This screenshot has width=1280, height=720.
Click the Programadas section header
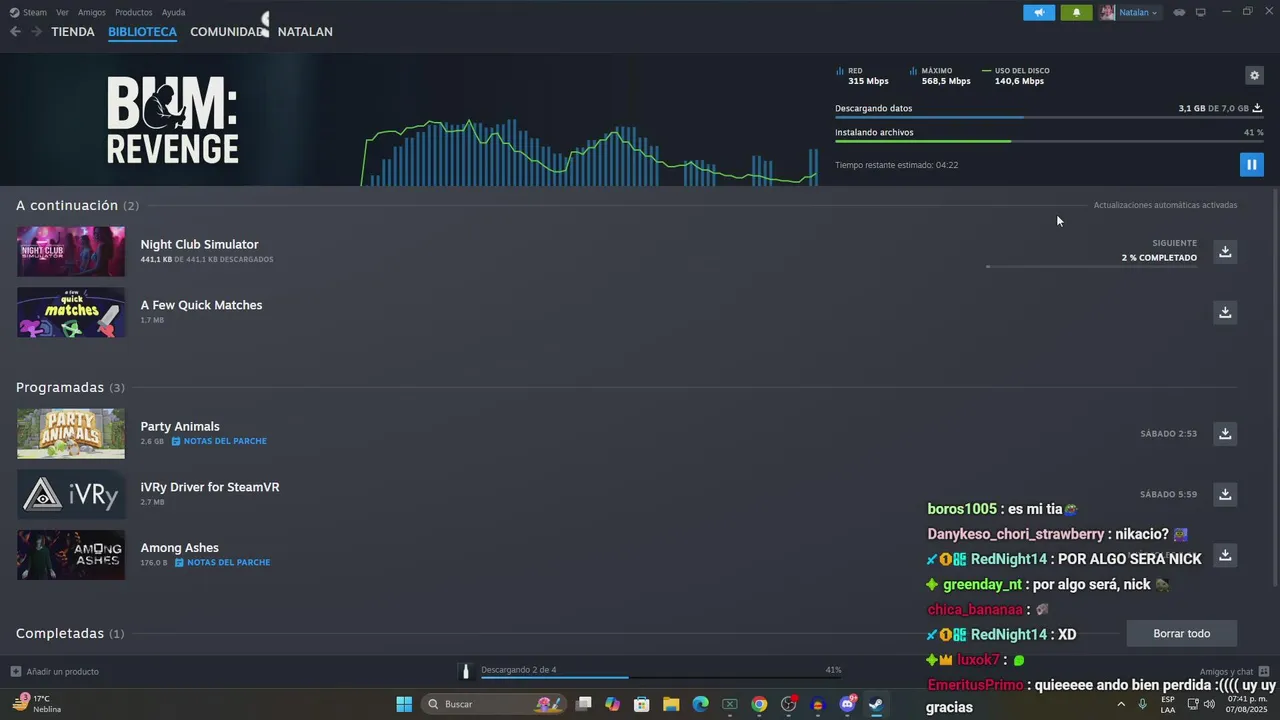click(70, 387)
